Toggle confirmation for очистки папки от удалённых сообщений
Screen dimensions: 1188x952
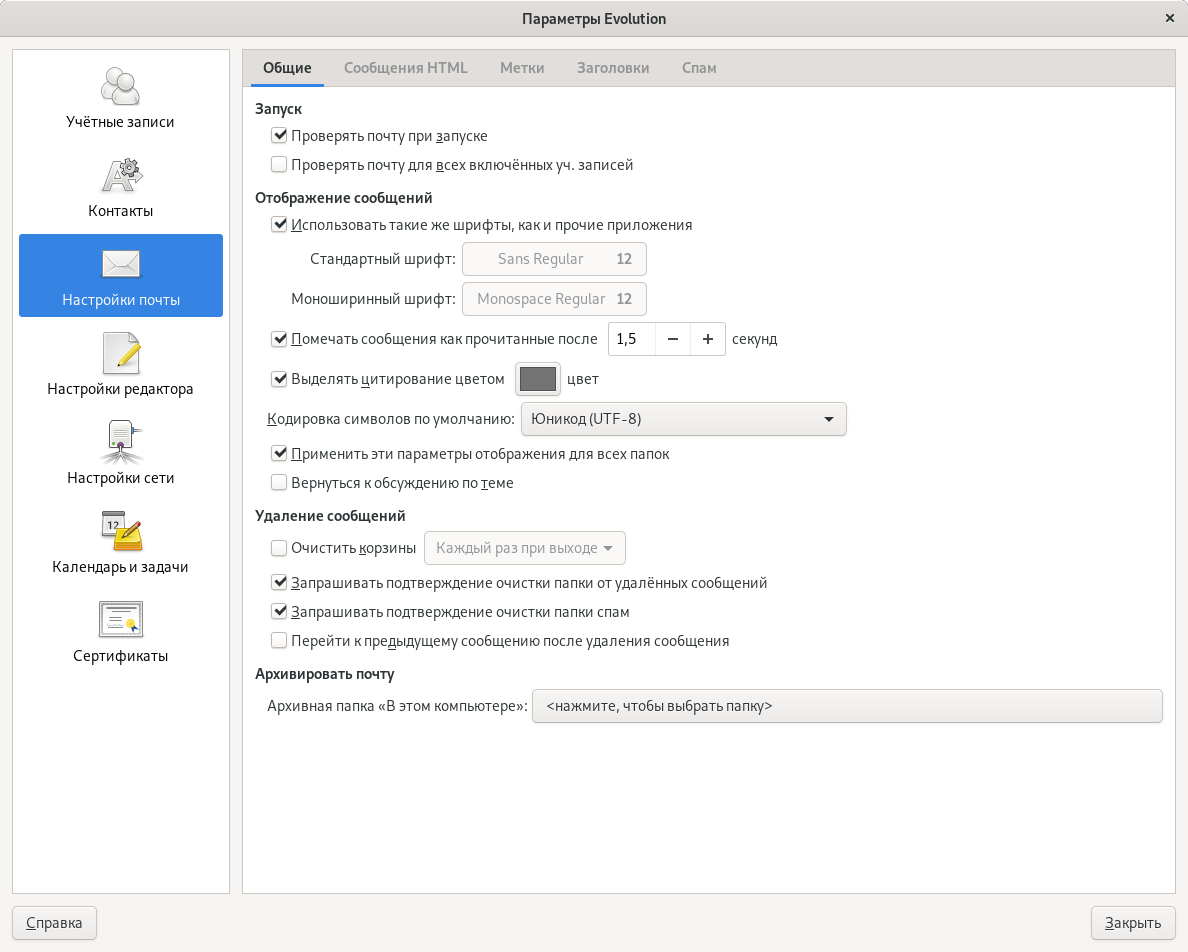point(279,582)
